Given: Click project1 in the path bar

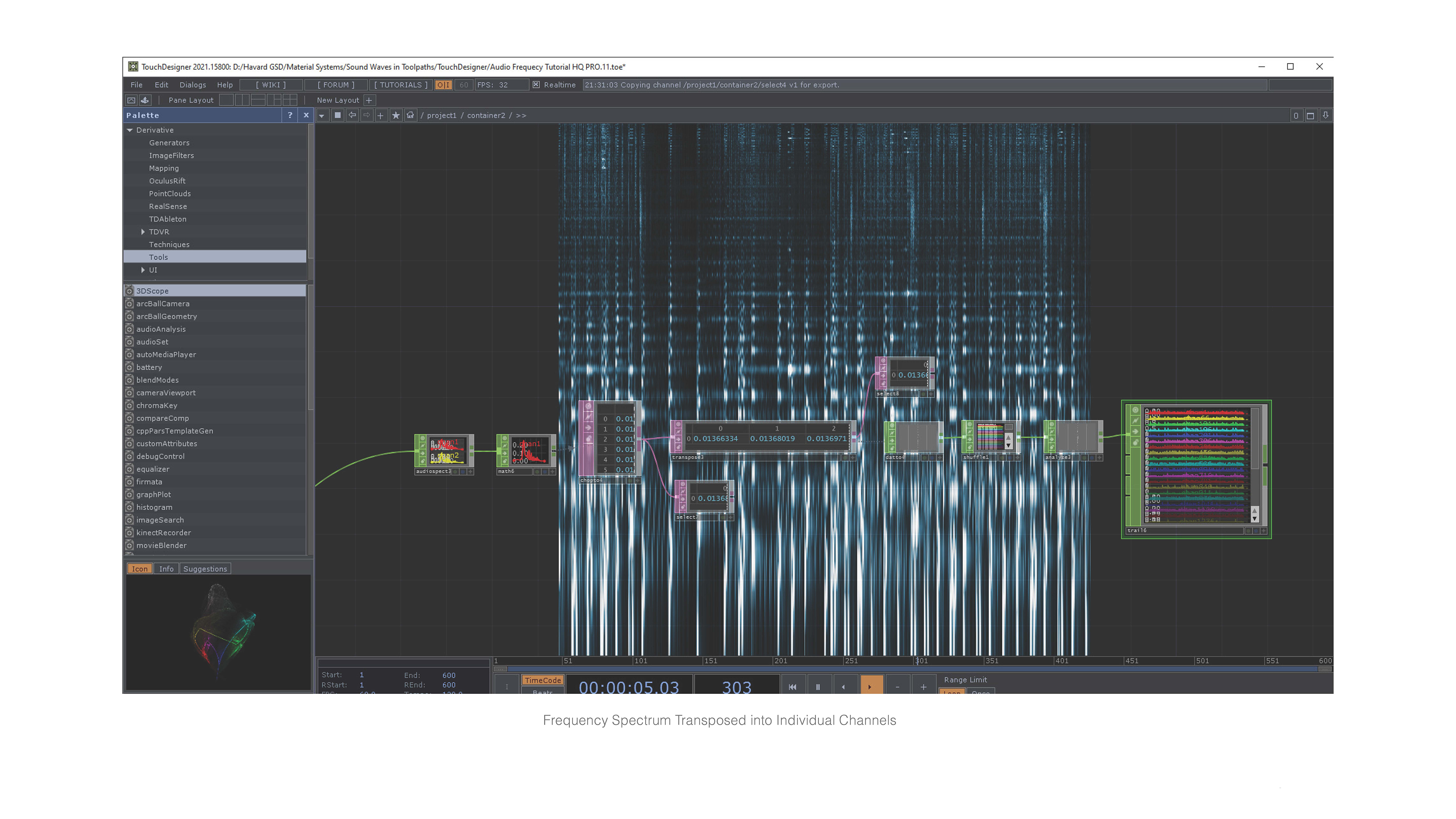Looking at the screenshot, I should (441, 115).
